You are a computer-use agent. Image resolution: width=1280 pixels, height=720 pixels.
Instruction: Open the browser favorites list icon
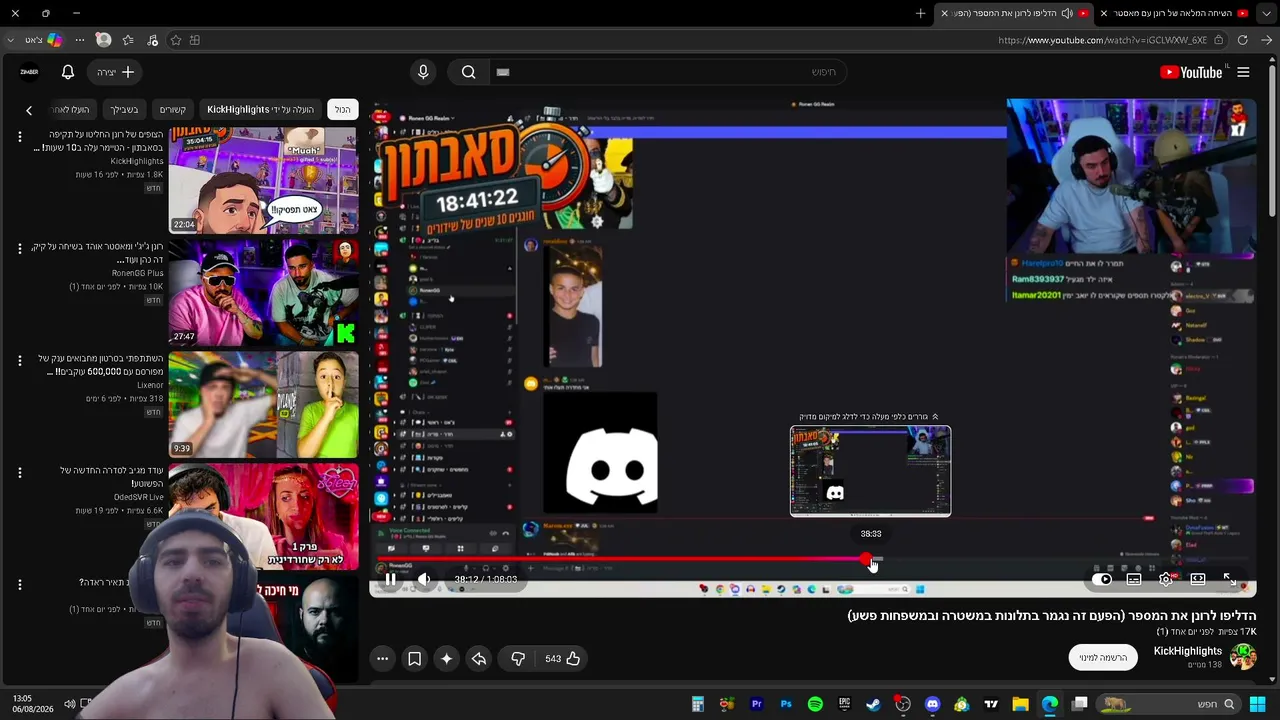128,40
